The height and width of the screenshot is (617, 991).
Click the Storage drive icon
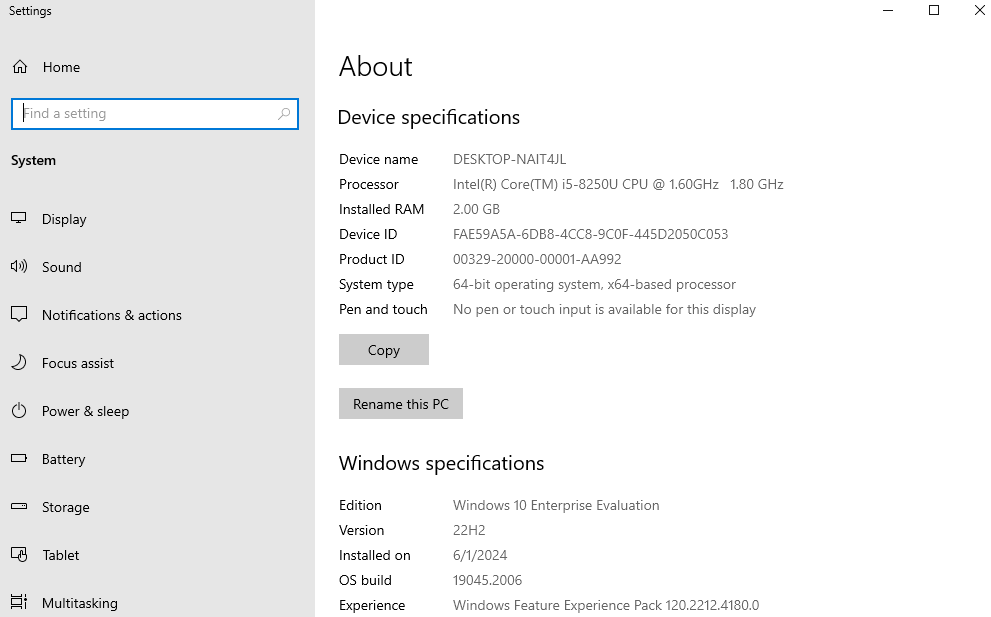(19, 506)
